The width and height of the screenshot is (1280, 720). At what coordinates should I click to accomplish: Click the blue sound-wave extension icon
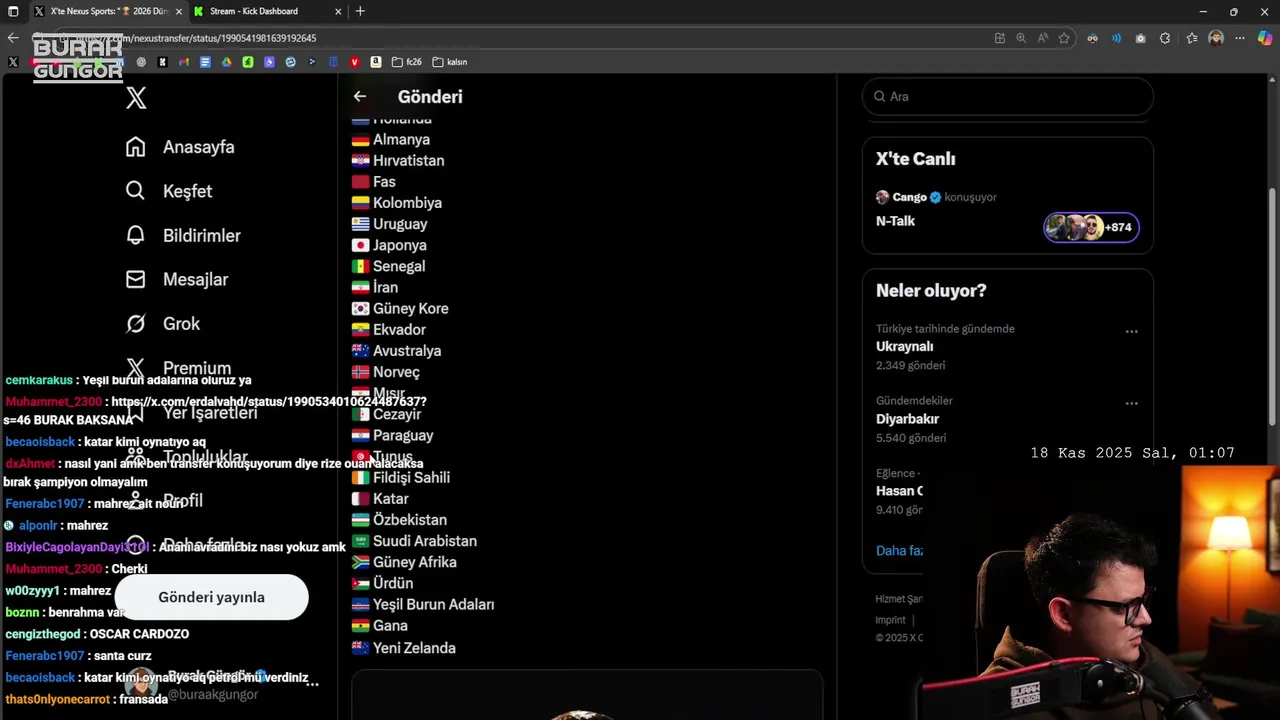point(1117,38)
